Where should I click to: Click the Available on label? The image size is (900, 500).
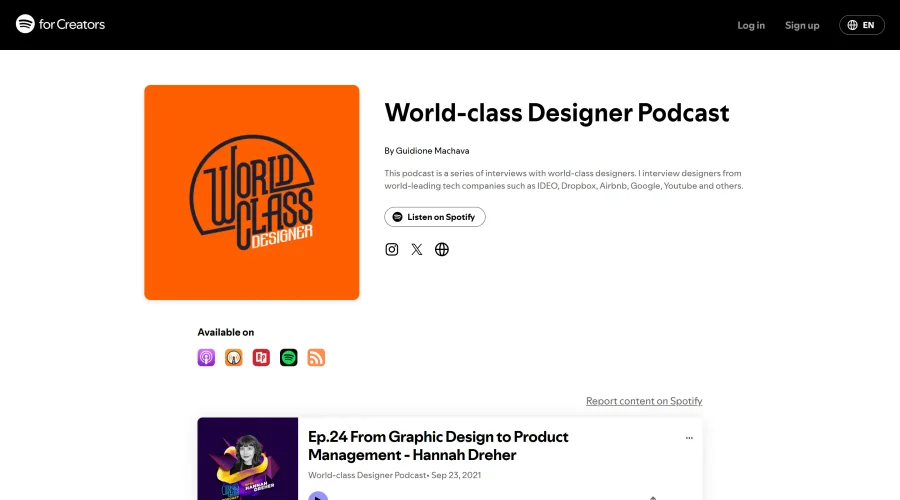tap(226, 332)
